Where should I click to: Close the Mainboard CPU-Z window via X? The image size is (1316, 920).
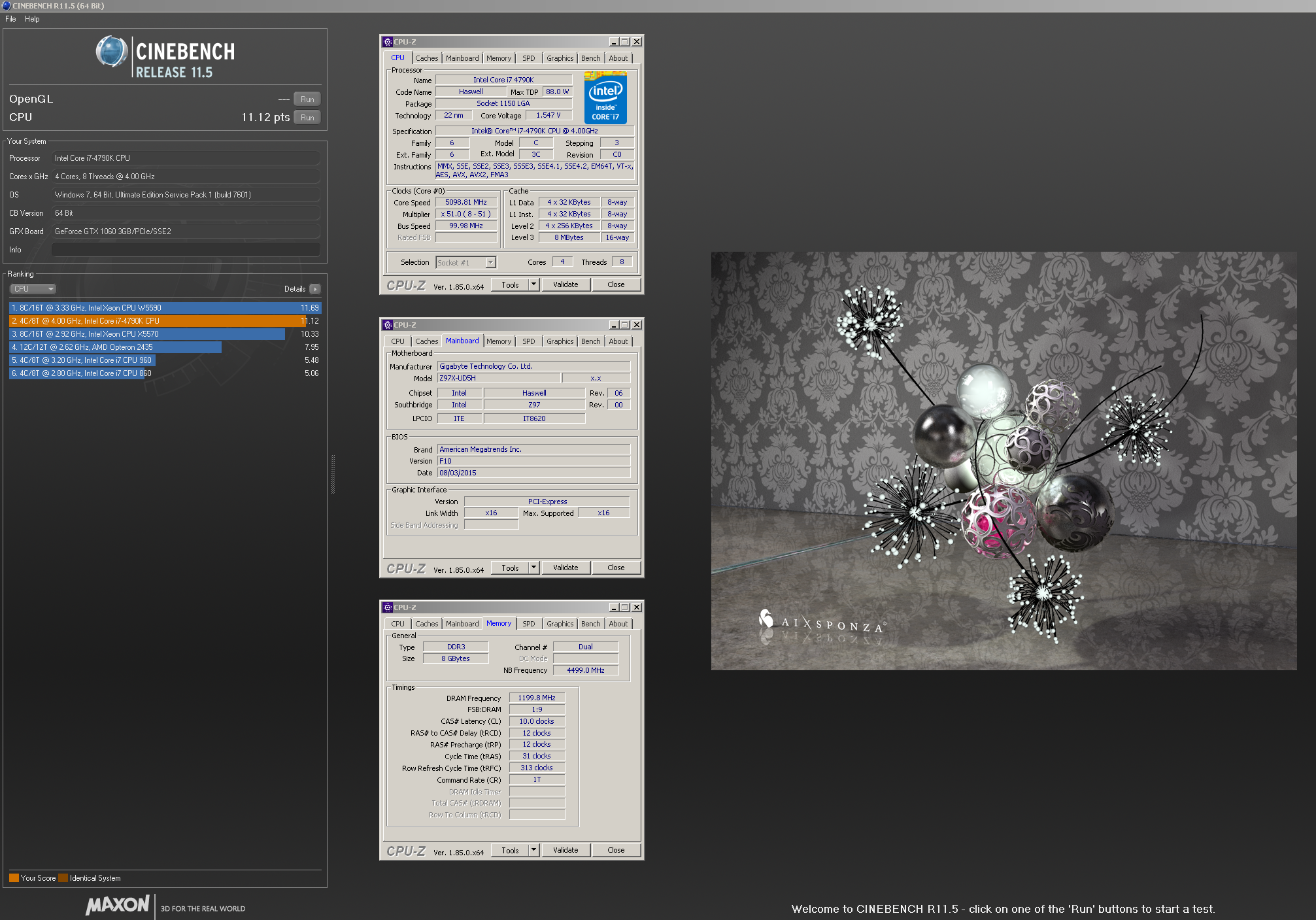tap(637, 325)
